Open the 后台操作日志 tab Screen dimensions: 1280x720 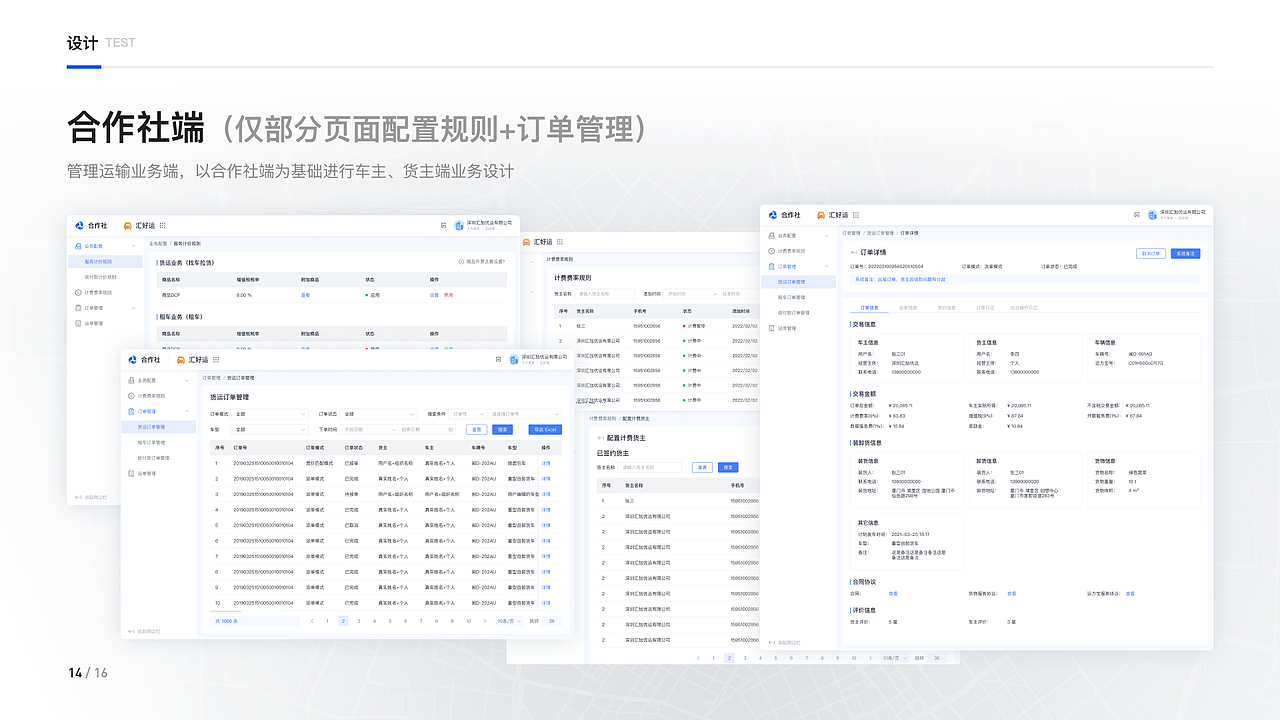coord(1025,306)
